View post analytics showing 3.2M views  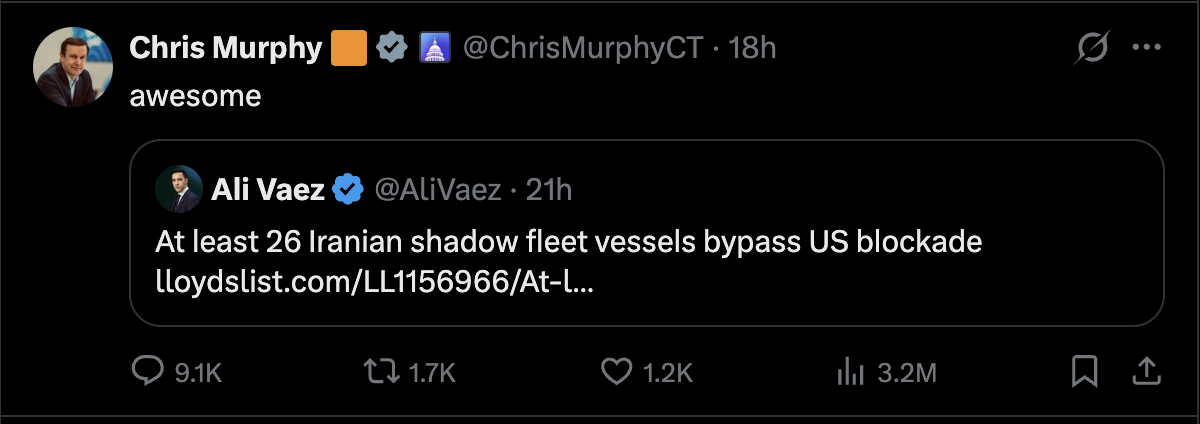click(849, 373)
